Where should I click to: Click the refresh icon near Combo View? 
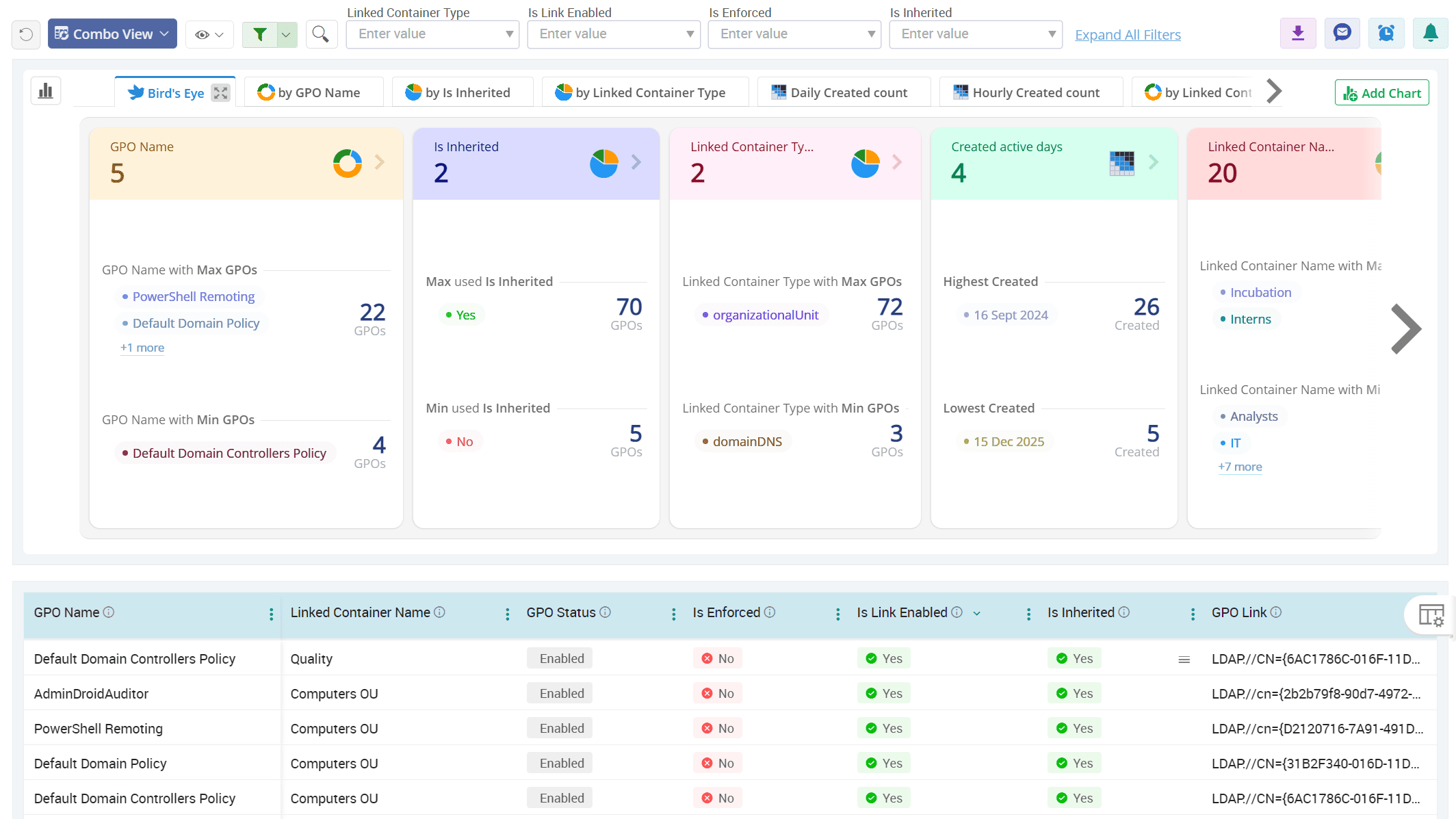point(25,34)
